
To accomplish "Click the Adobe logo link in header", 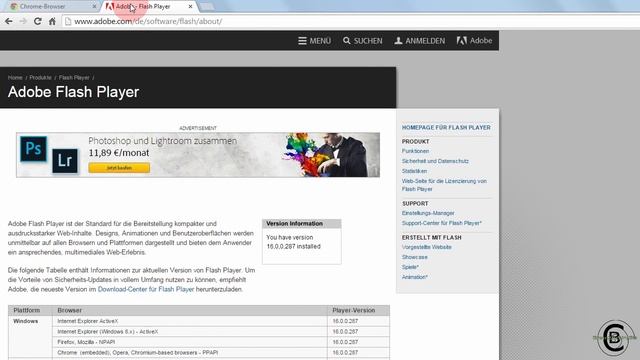I will (x=474, y=40).
